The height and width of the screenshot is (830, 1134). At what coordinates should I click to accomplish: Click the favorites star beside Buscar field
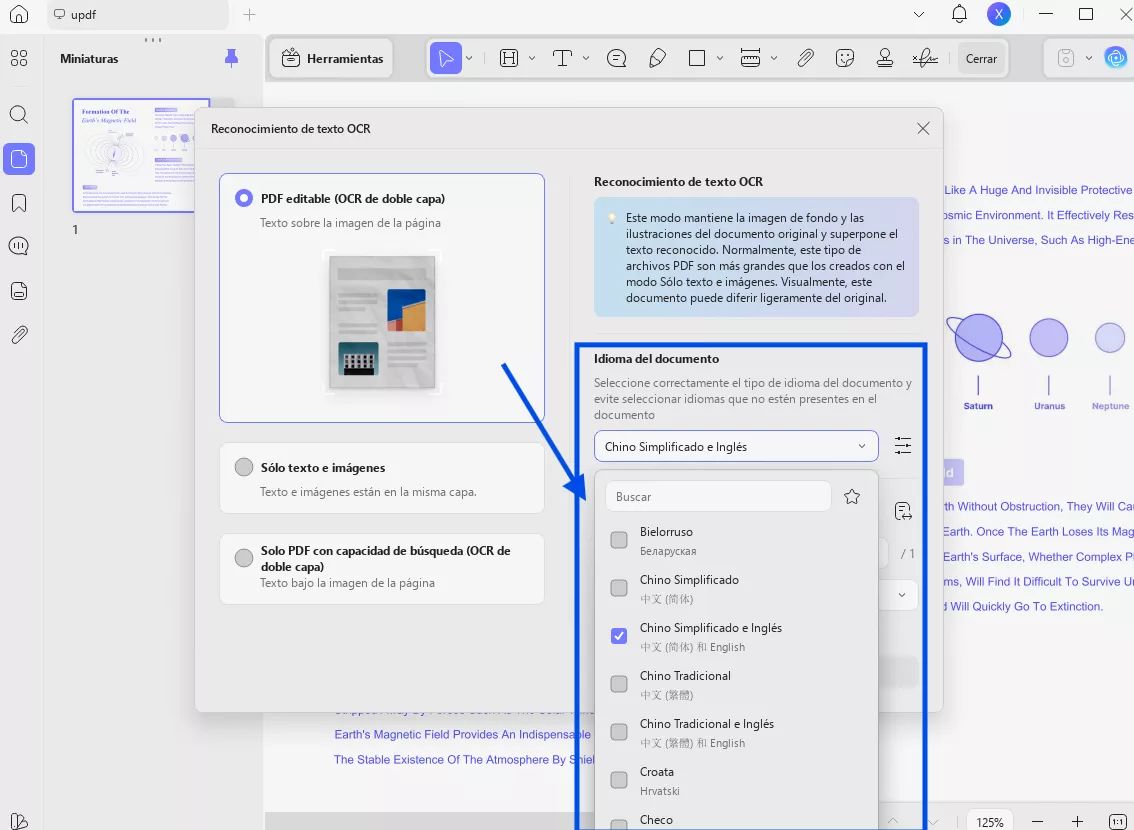pyautogui.click(x=852, y=497)
